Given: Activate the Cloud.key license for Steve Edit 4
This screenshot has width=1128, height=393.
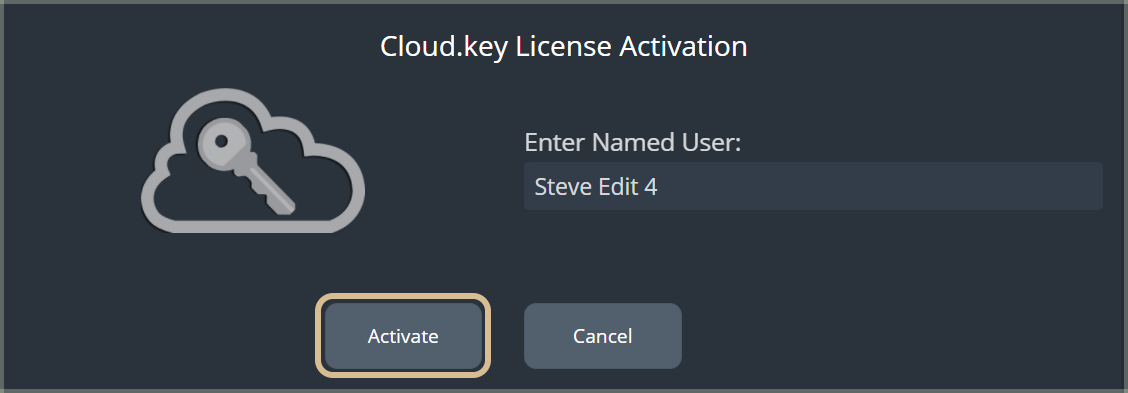Looking at the screenshot, I should tap(403, 335).
